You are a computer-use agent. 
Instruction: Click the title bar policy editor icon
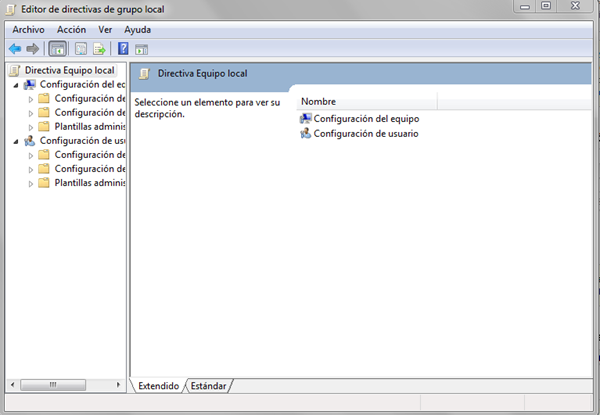click(x=11, y=10)
